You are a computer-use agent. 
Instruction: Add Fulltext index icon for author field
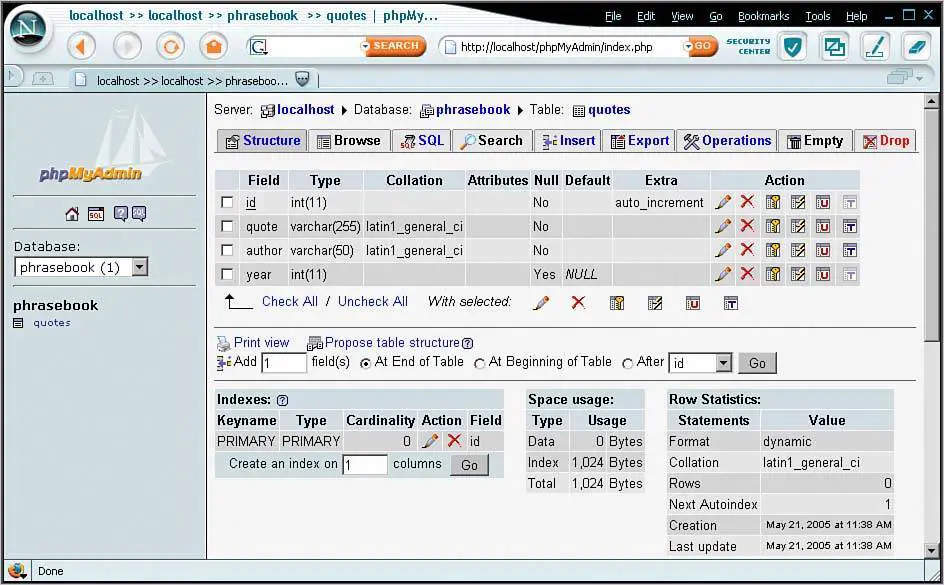[x=849, y=250]
